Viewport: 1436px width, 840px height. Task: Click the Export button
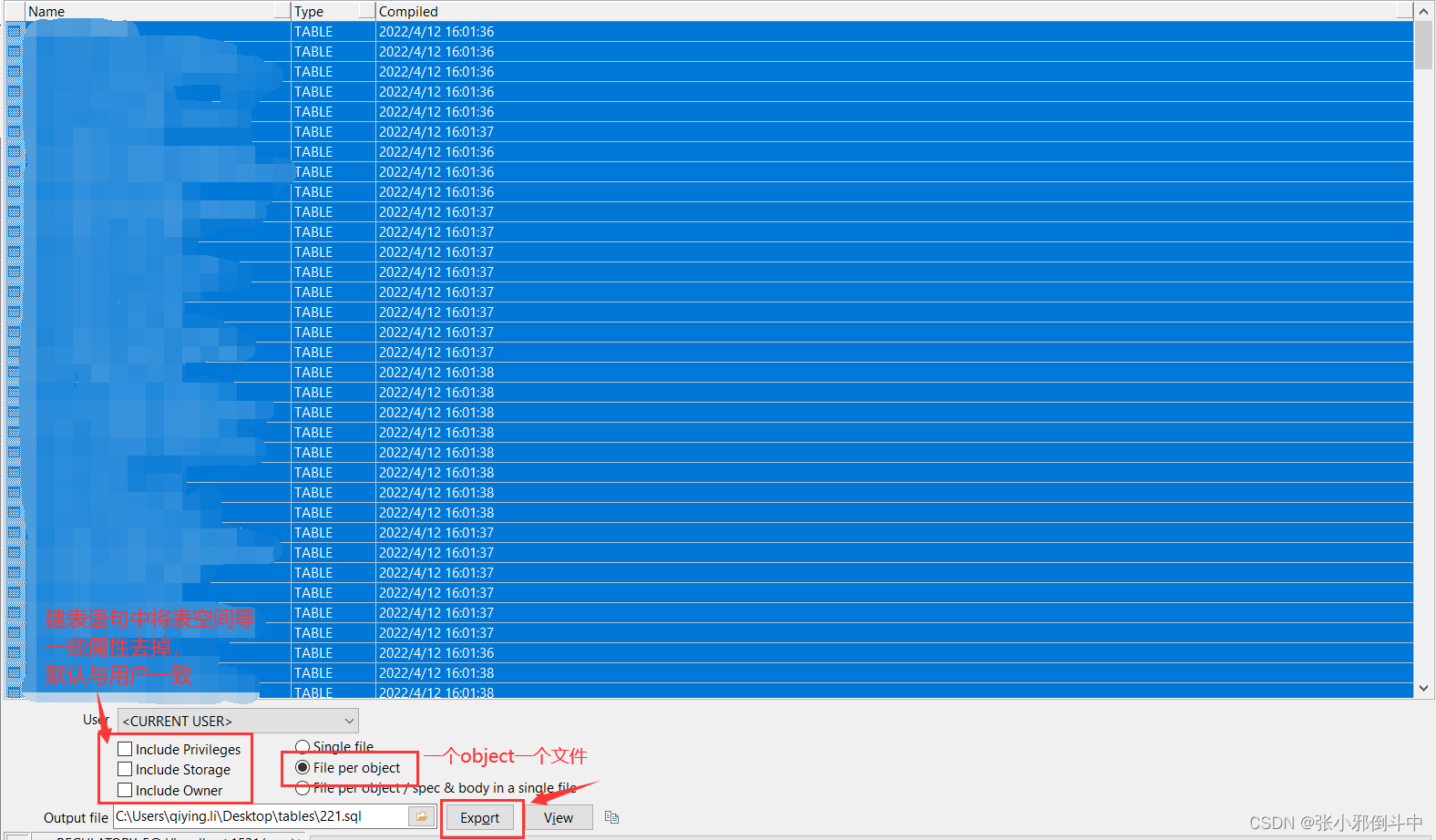pos(480,817)
